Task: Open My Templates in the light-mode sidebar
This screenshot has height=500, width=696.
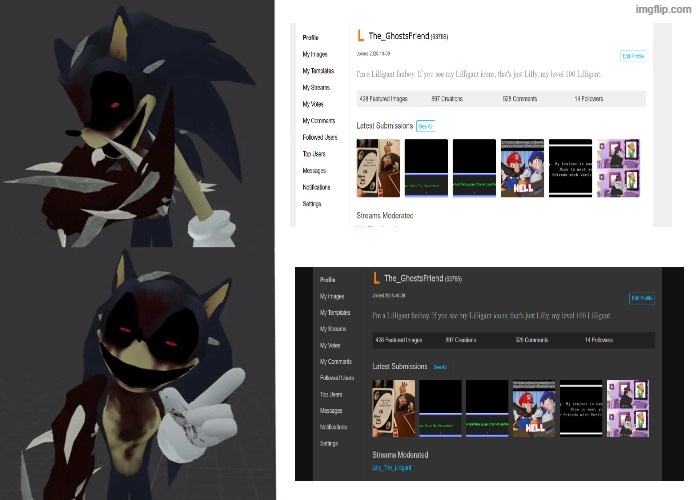Action: tap(318, 71)
